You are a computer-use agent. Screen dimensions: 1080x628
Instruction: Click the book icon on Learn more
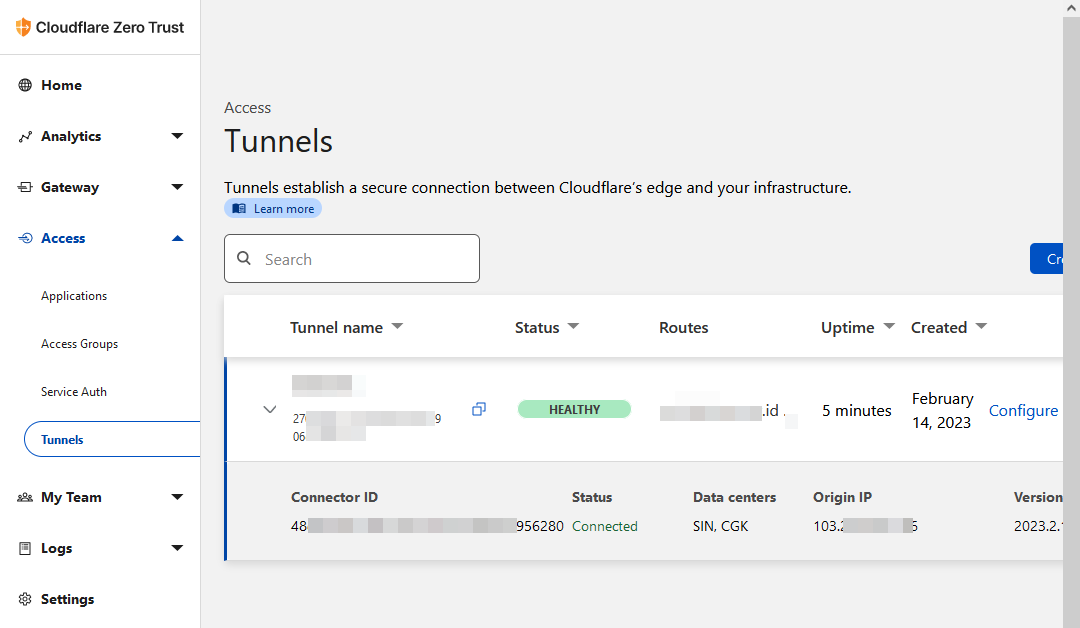(239, 209)
